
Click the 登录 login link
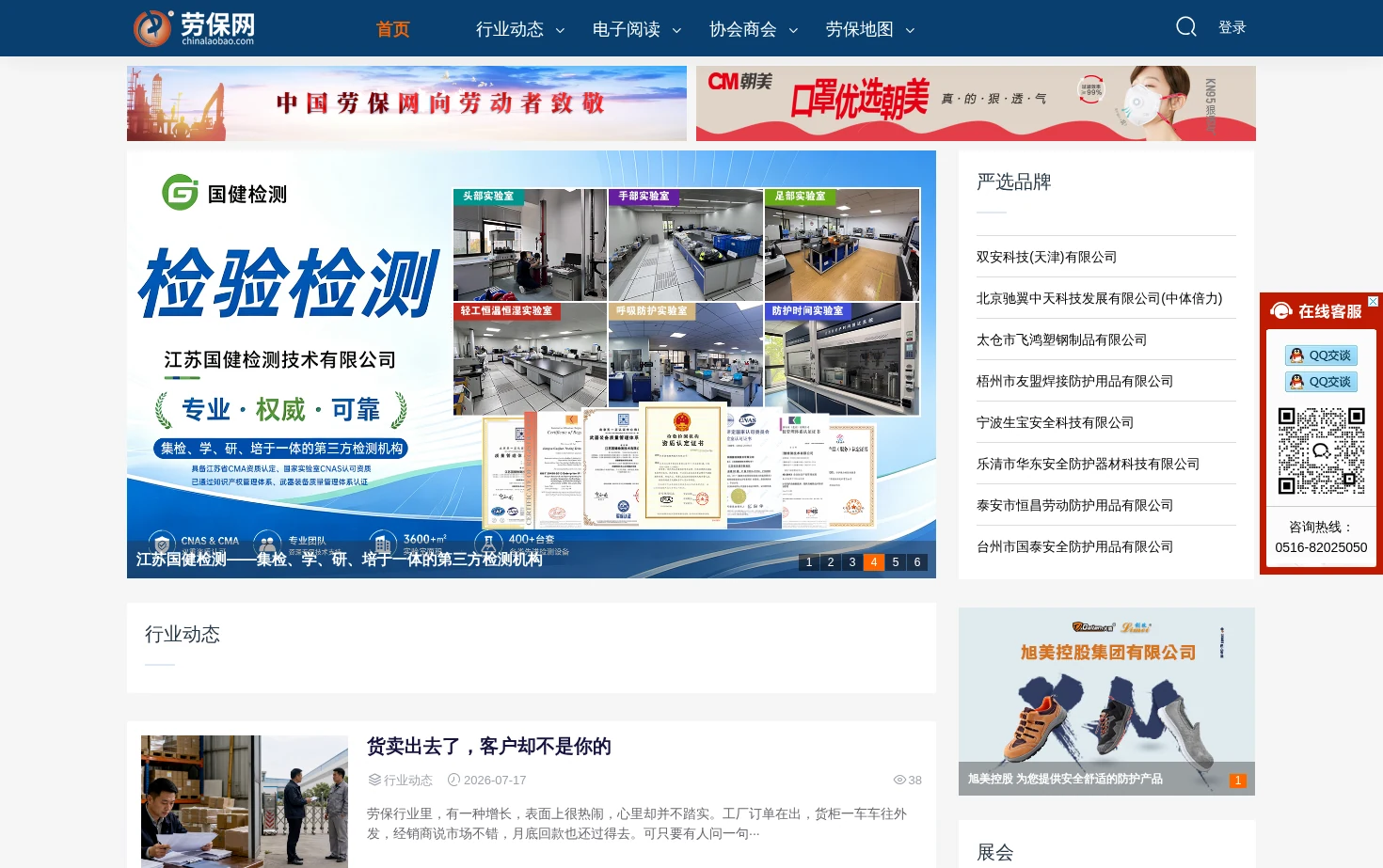coord(1232,27)
